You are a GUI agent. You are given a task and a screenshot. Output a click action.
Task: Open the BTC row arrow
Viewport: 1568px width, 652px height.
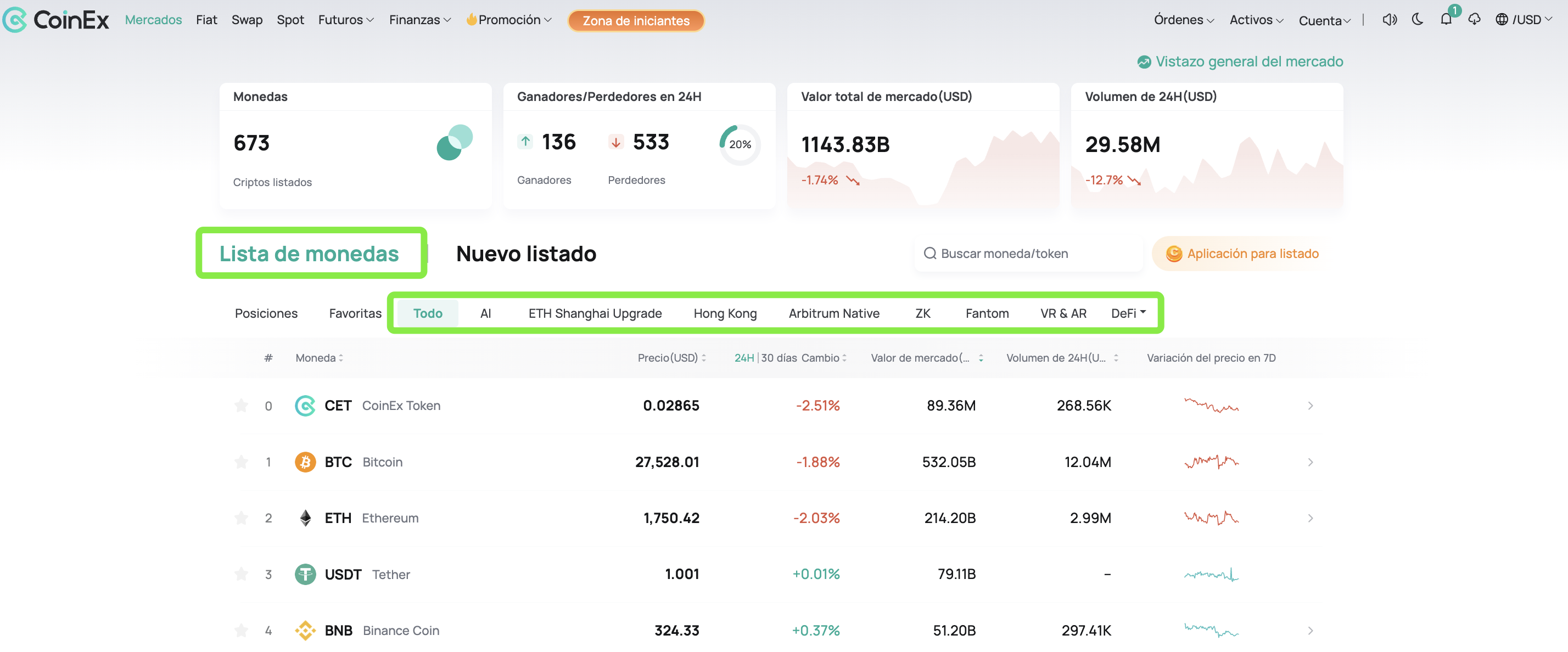point(1311,462)
